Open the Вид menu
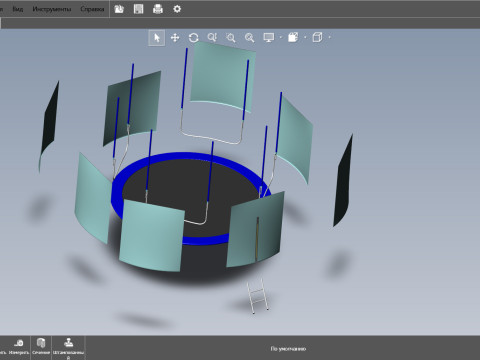The image size is (480, 360). pyautogui.click(x=18, y=9)
